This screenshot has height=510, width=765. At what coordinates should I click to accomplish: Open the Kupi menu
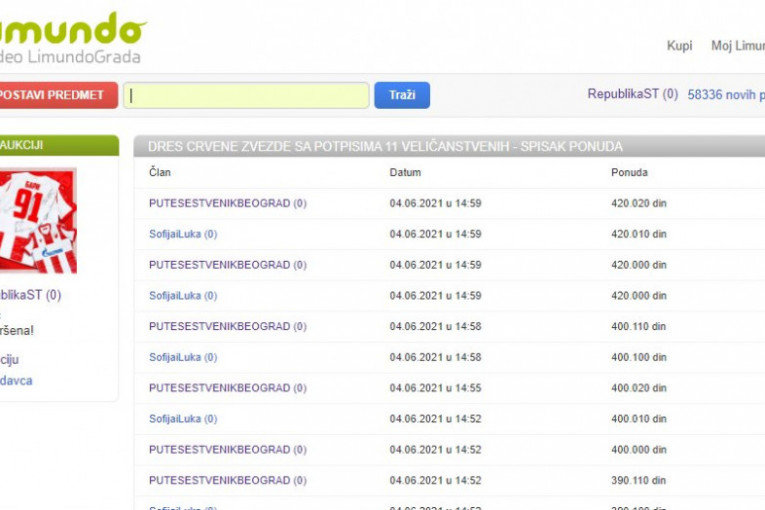(x=679, y=46)
